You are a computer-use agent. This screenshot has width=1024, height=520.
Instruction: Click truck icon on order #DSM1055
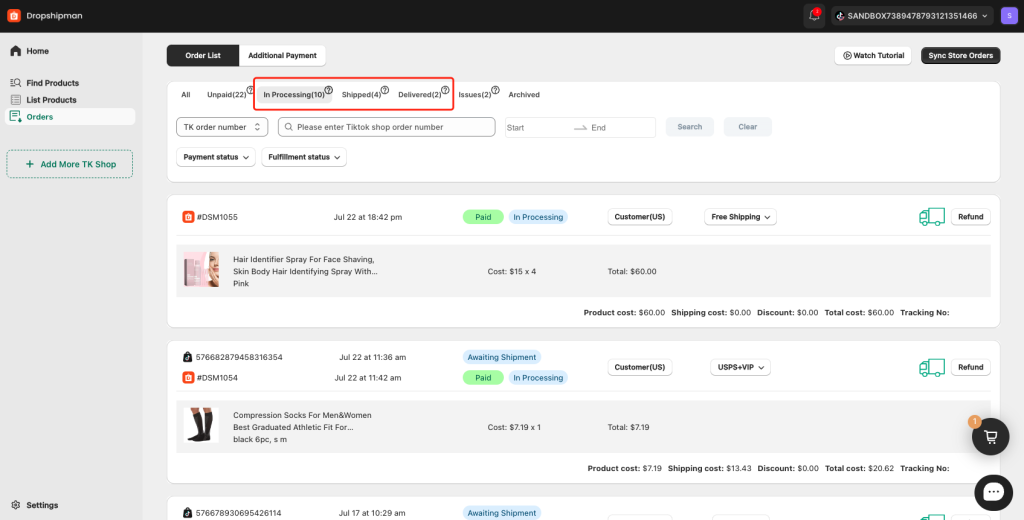point(932,217)
